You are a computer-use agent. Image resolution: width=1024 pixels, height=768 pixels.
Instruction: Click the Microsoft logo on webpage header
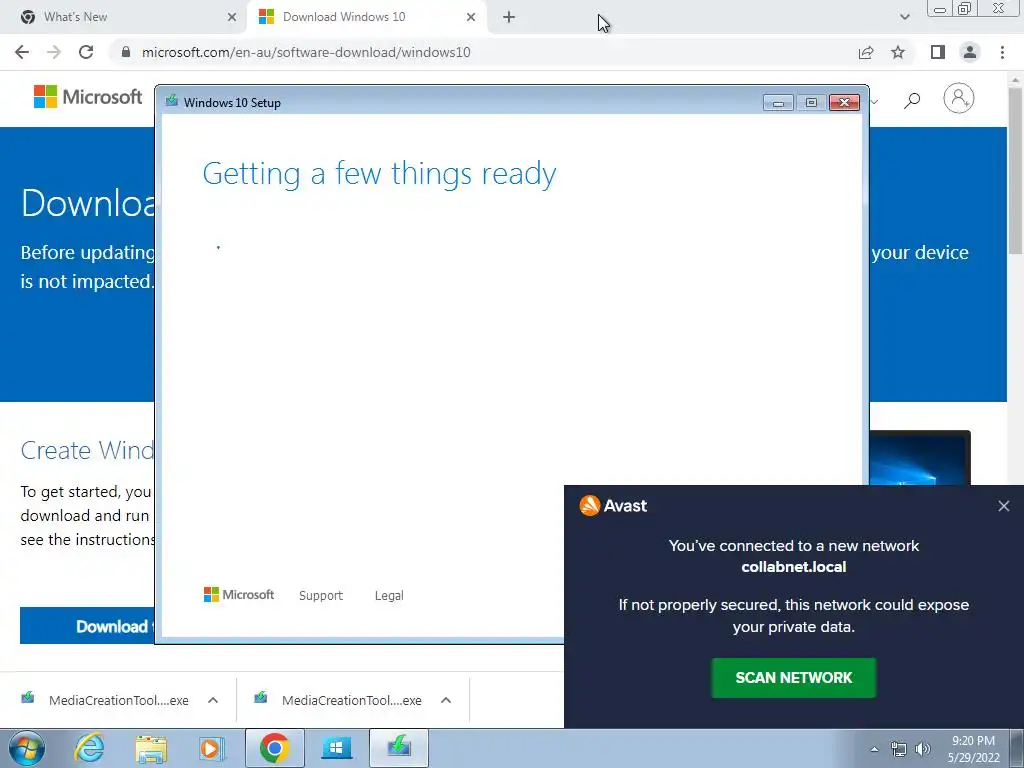pyautogui.click(x=88, y=97)
